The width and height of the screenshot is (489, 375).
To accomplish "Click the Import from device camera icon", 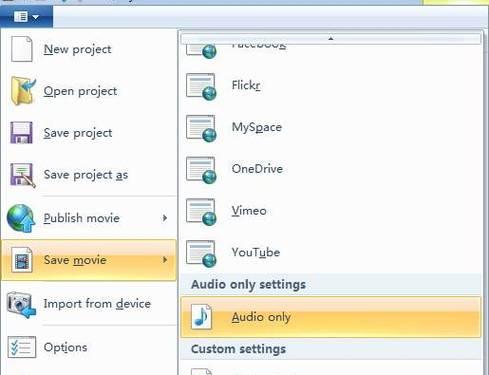I will coord(21,304).
